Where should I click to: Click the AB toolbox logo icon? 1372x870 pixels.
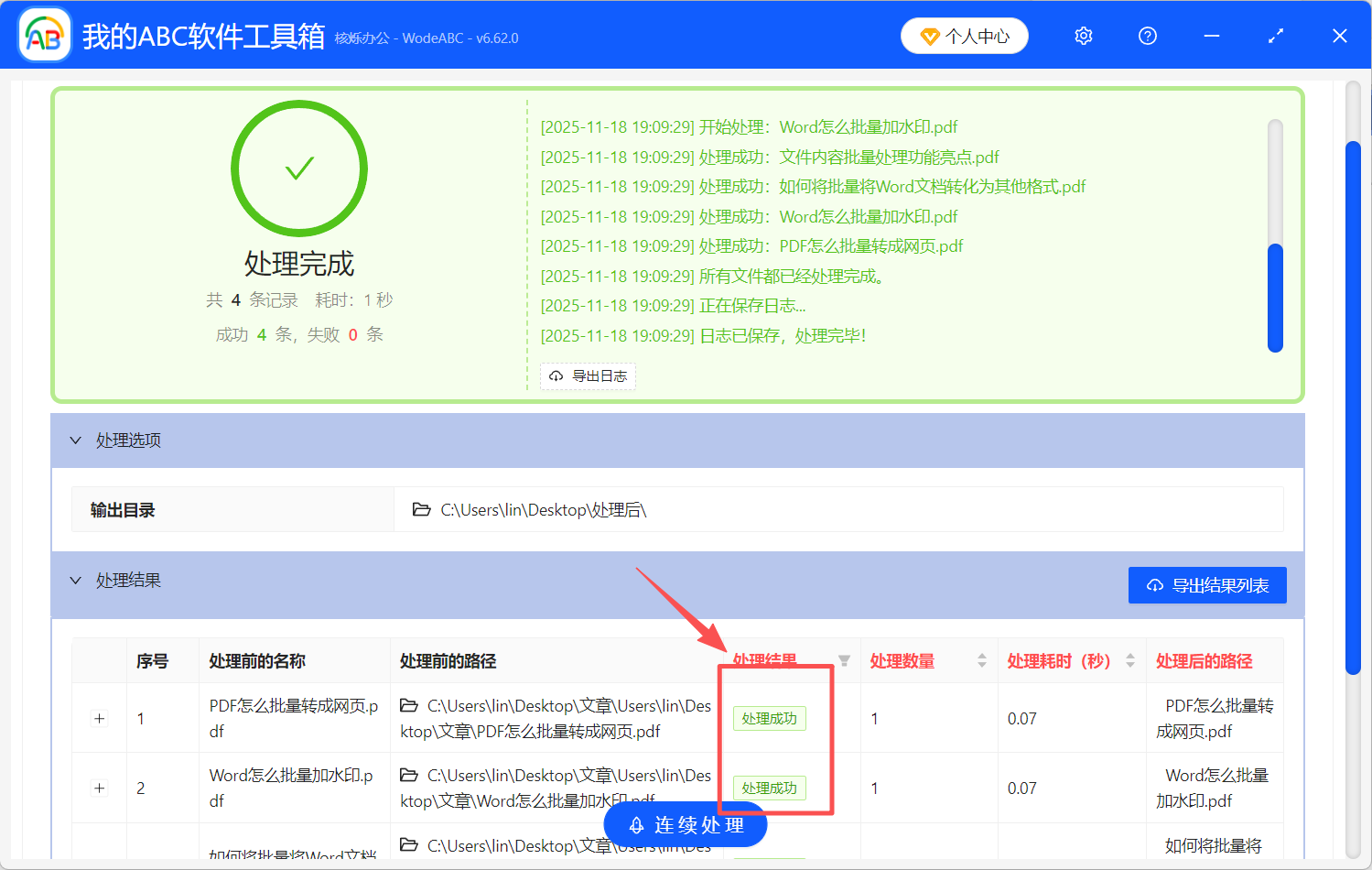[43, 34]
